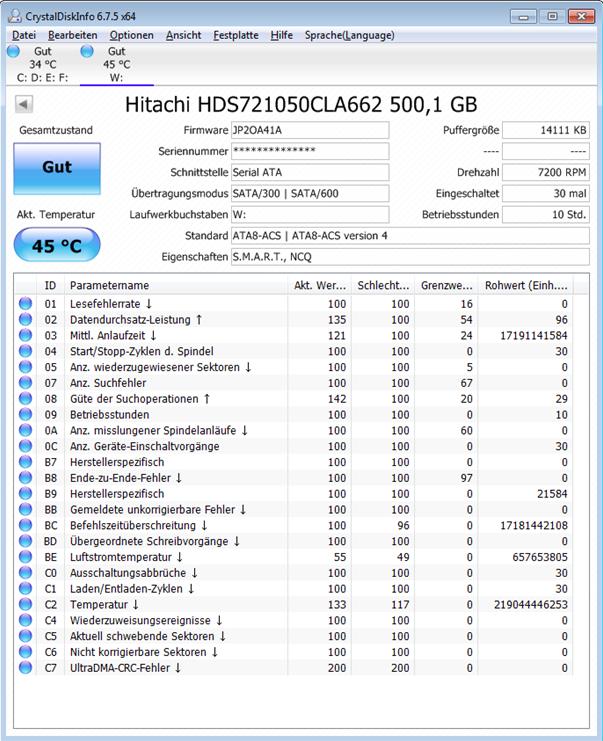
Task: Click the status orb of Nicht korrigierbare Sektoren row
Action: pos(26,652)
